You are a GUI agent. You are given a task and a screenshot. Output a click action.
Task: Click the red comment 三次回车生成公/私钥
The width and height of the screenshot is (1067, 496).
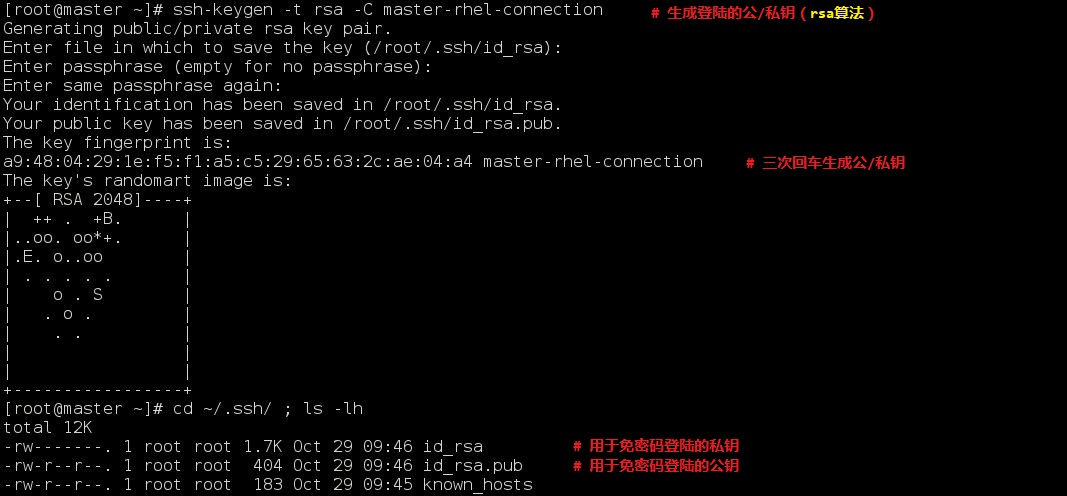coord(825,163)
